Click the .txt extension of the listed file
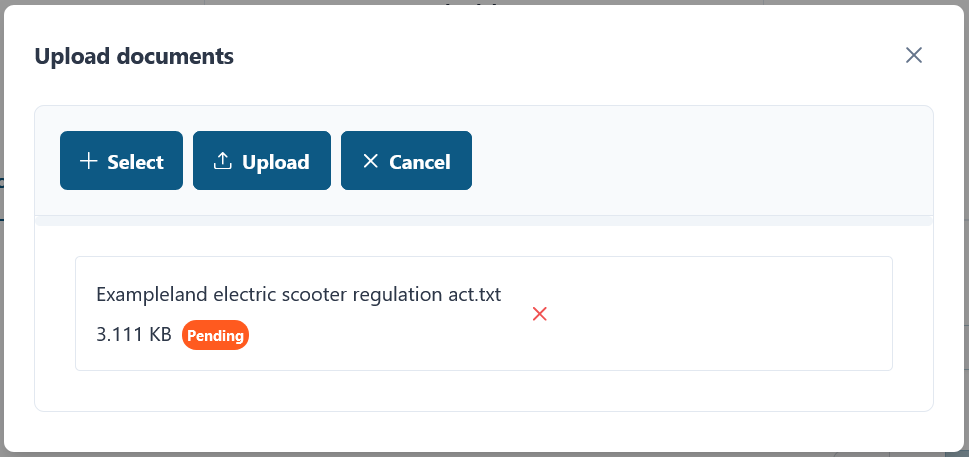This screenshot has width=969, height=457. [487, 295]
